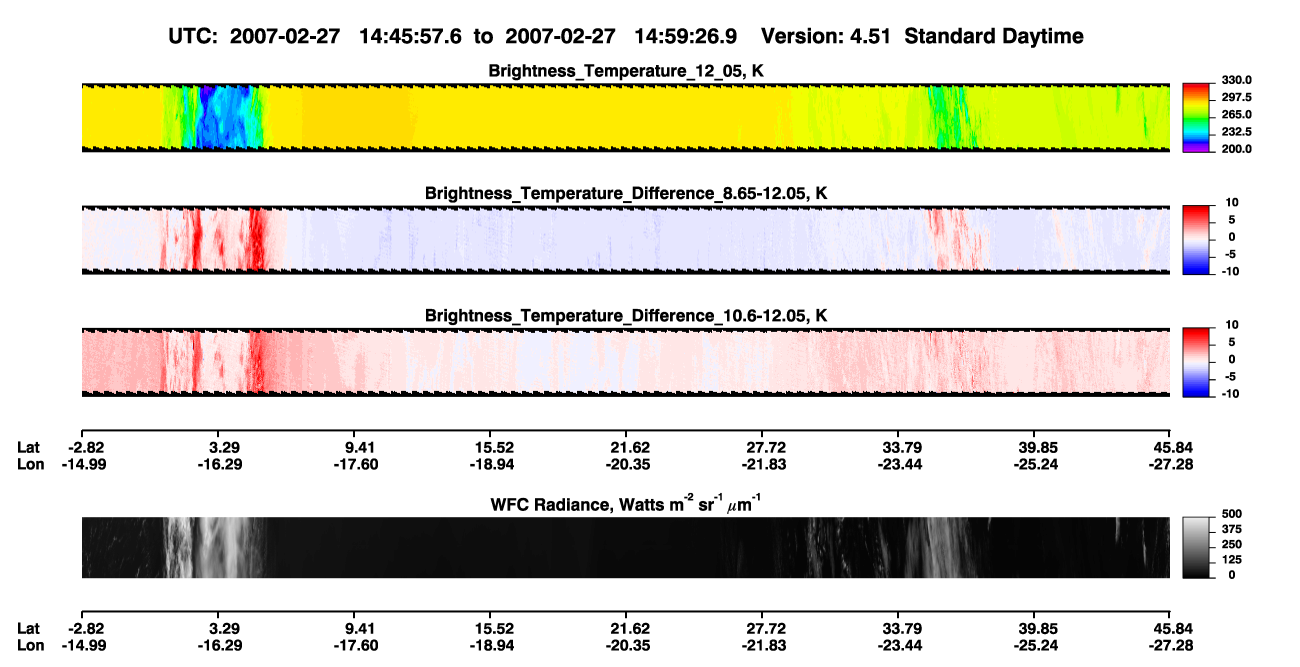Click the WFC Radiance panel title
Viewport: 1300px width, 667px height.
pyautogui.click(x=626, y=503)
